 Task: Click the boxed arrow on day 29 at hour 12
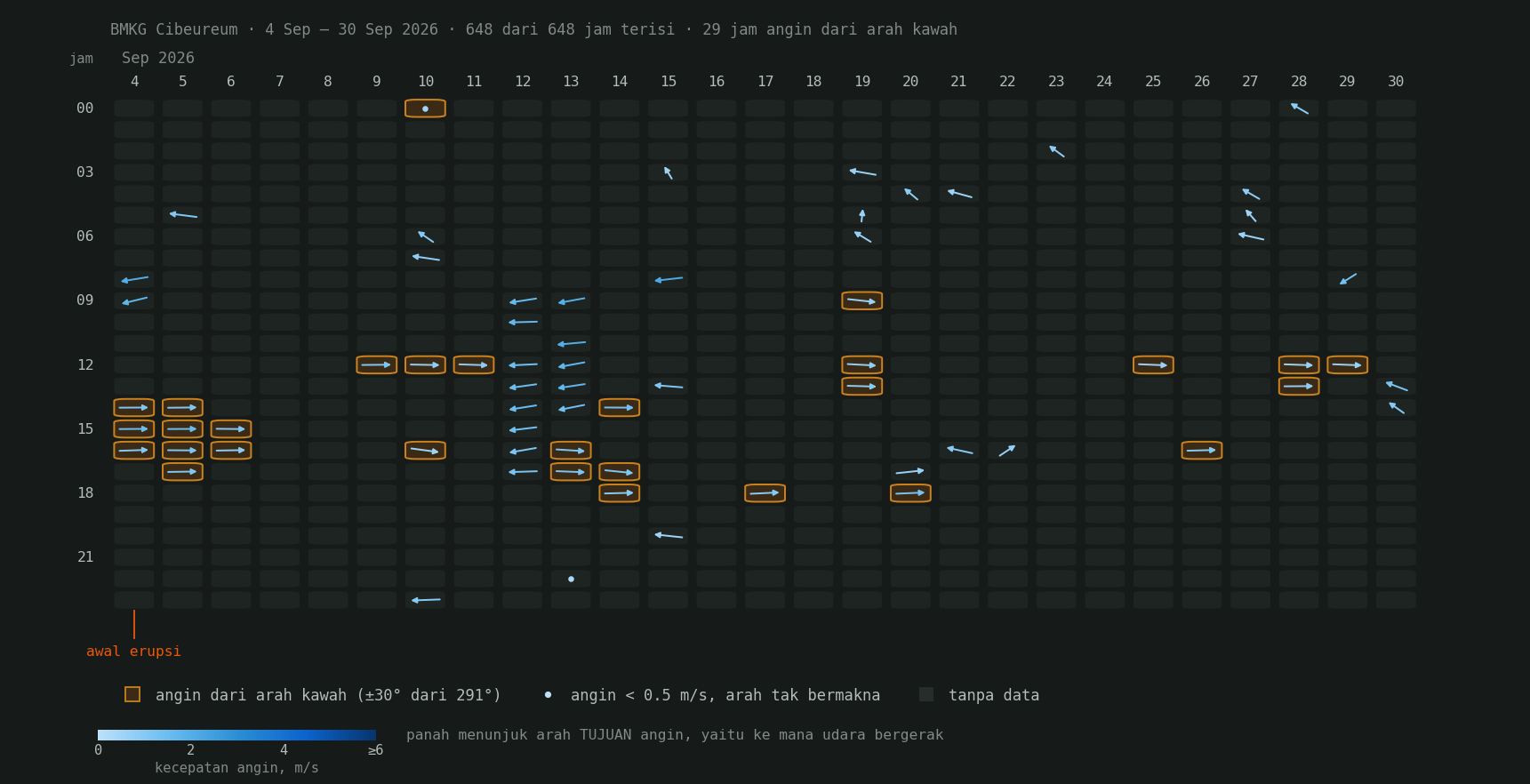pos(1348,364)
